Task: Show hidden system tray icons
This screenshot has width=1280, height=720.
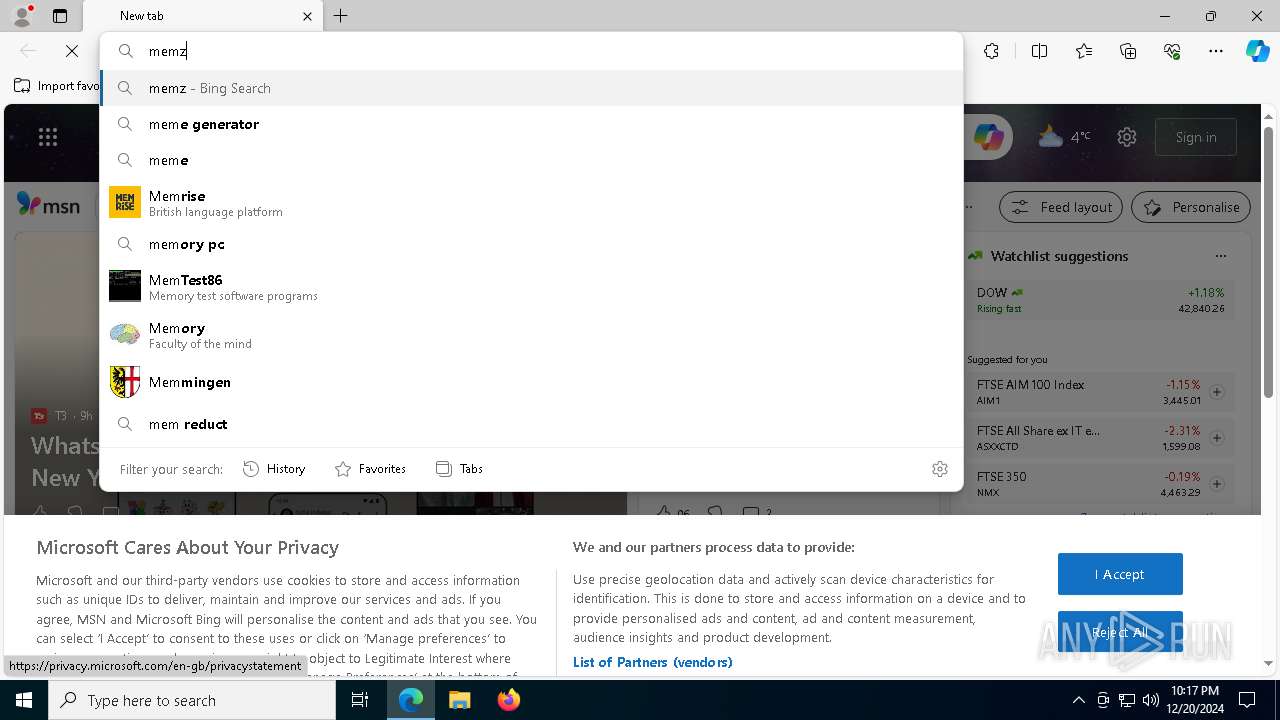Action: point(1078,700)
